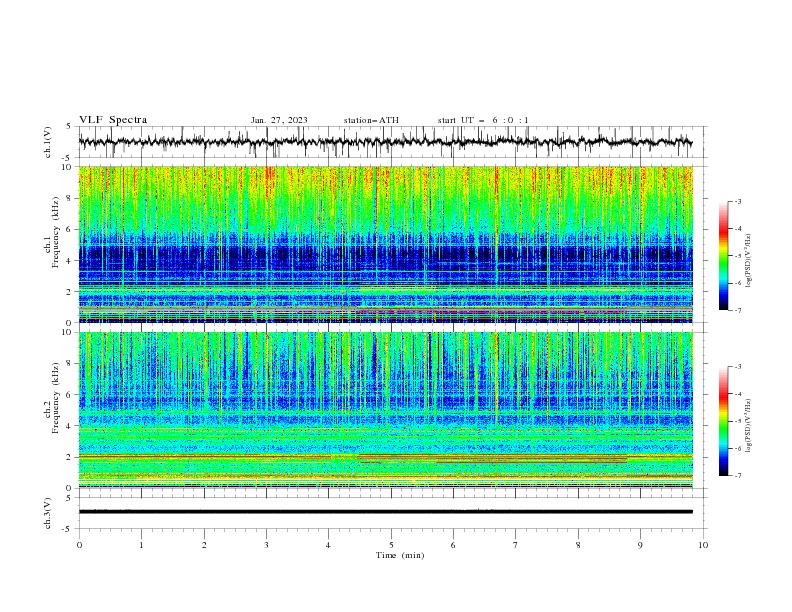Click the ch.1 spectrogram color scale bar

tap(723, 255)
